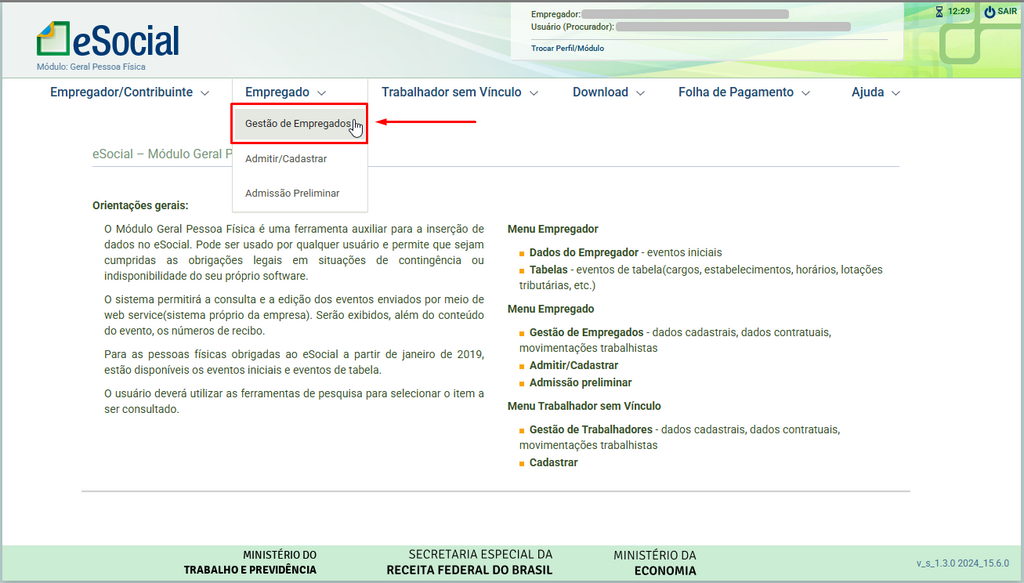Screen dimensions: 1024x583
Task: Select Gestão de Empregados in dropdown
Action: click(298, 124)
